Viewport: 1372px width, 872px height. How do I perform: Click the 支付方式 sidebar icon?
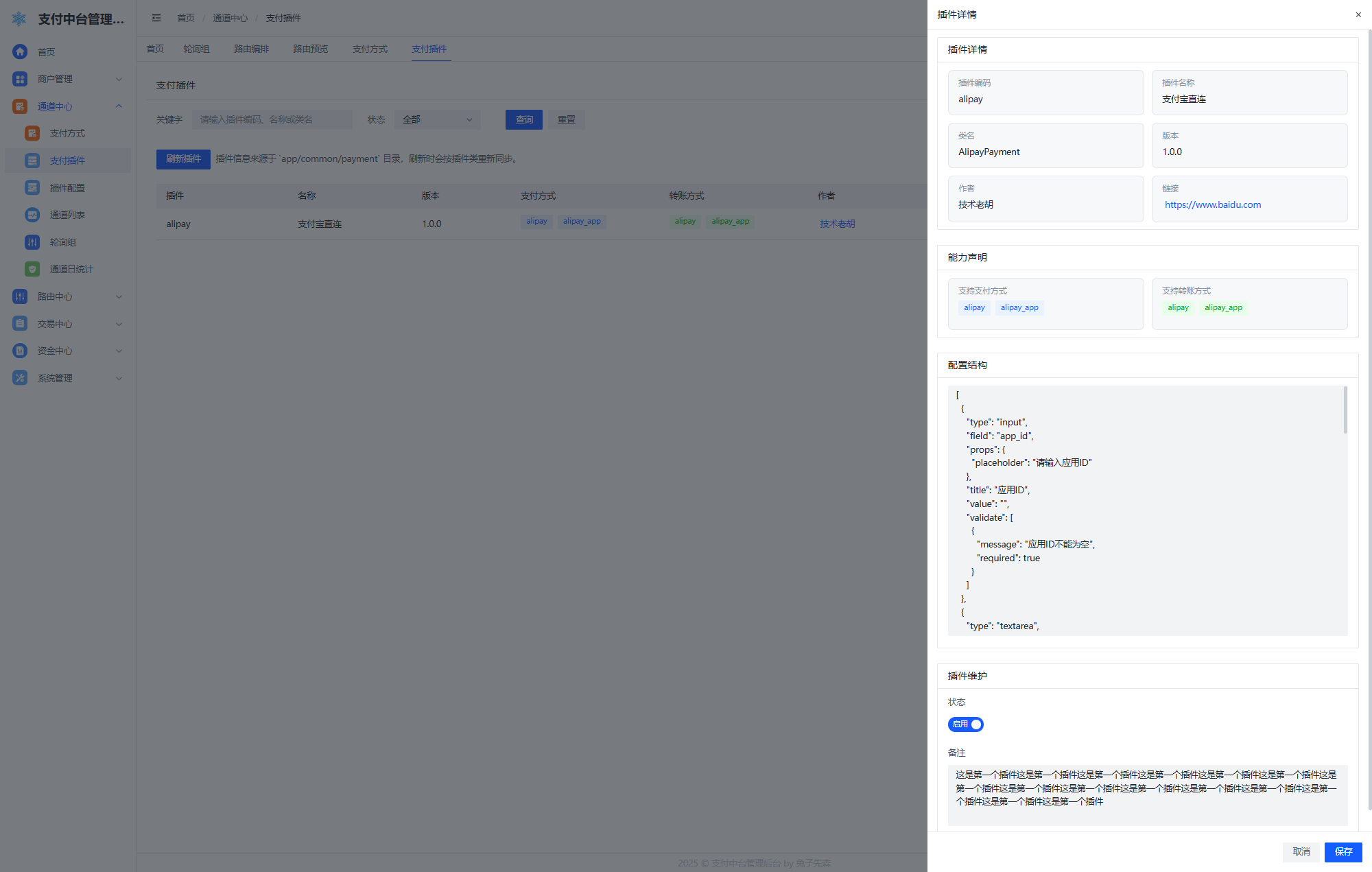32,133
